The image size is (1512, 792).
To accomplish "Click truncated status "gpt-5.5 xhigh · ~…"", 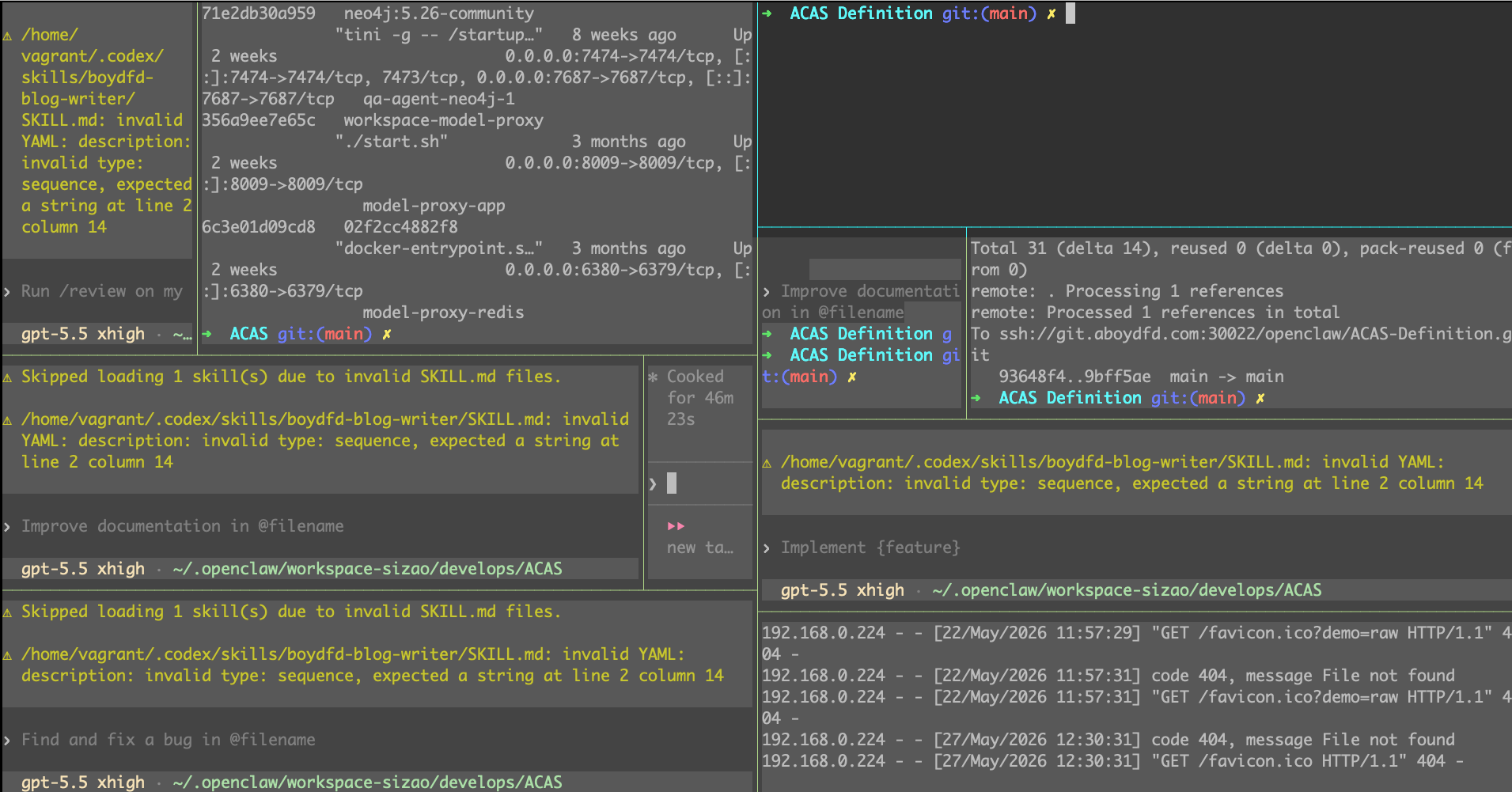I will click(x=107, y=334).
